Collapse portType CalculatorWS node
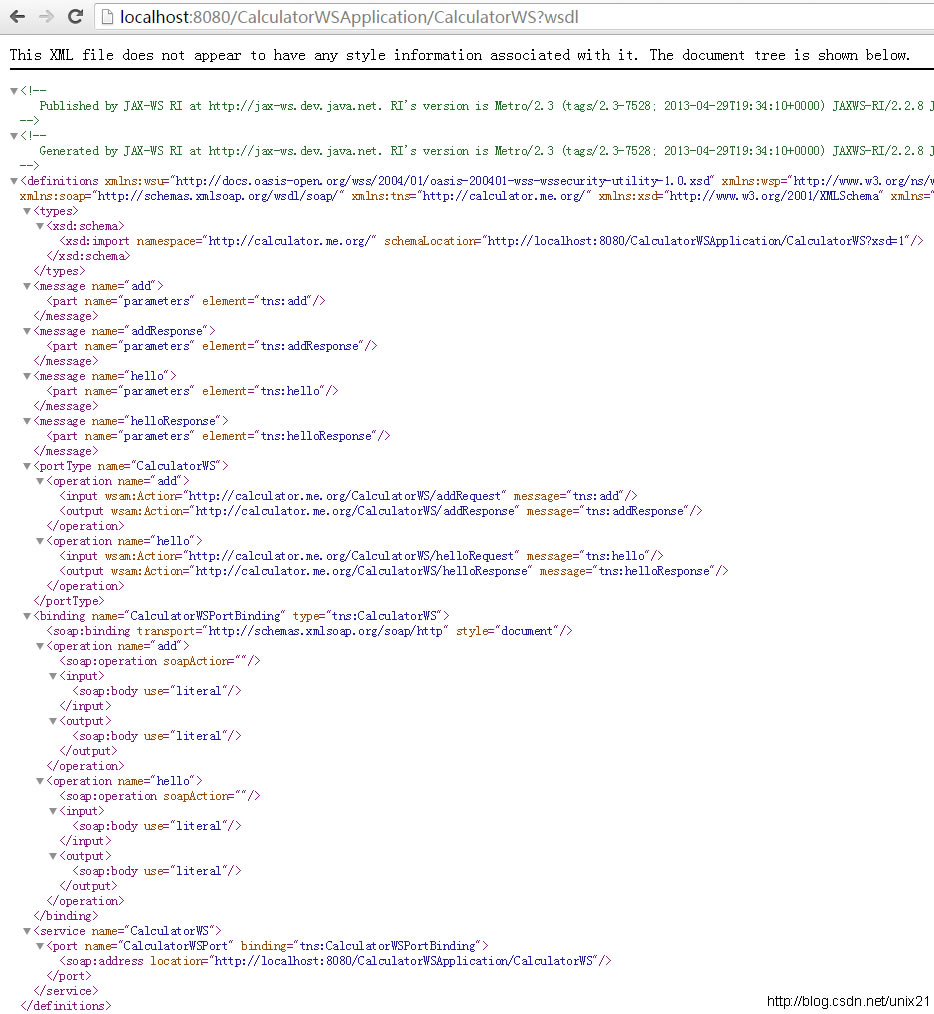The image size is (934, 1014). [x=27, y=466]
